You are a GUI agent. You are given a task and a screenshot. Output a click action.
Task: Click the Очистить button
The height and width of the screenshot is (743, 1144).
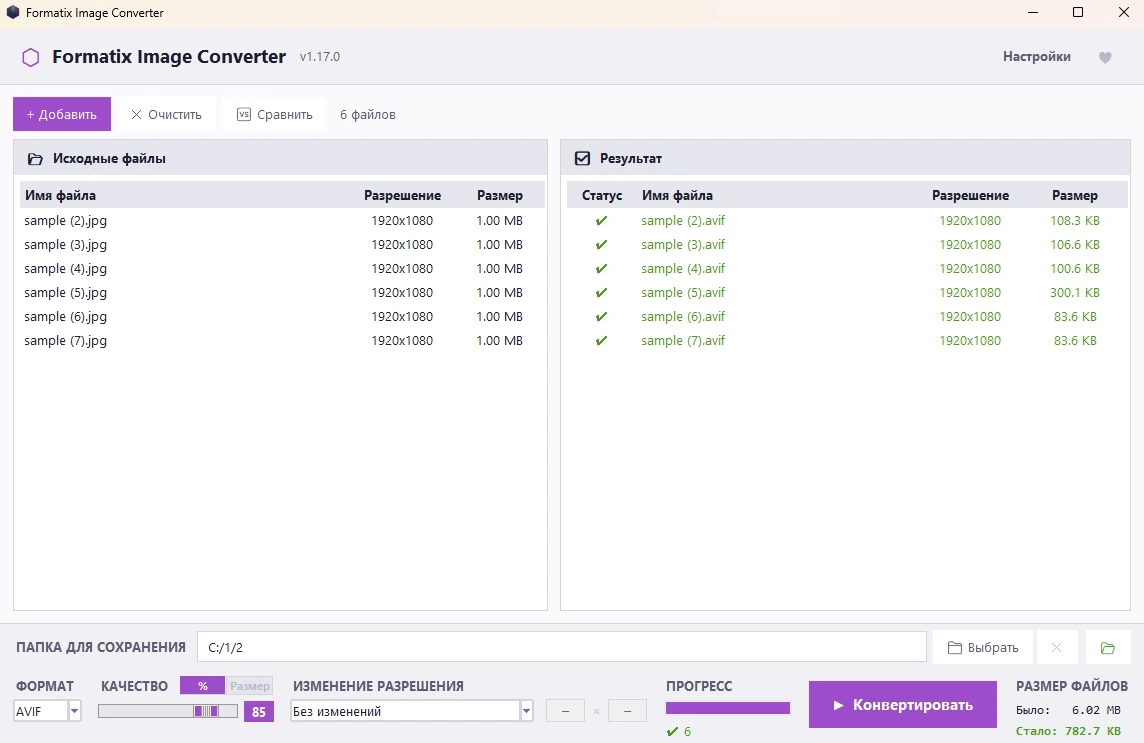pos(166,114)
